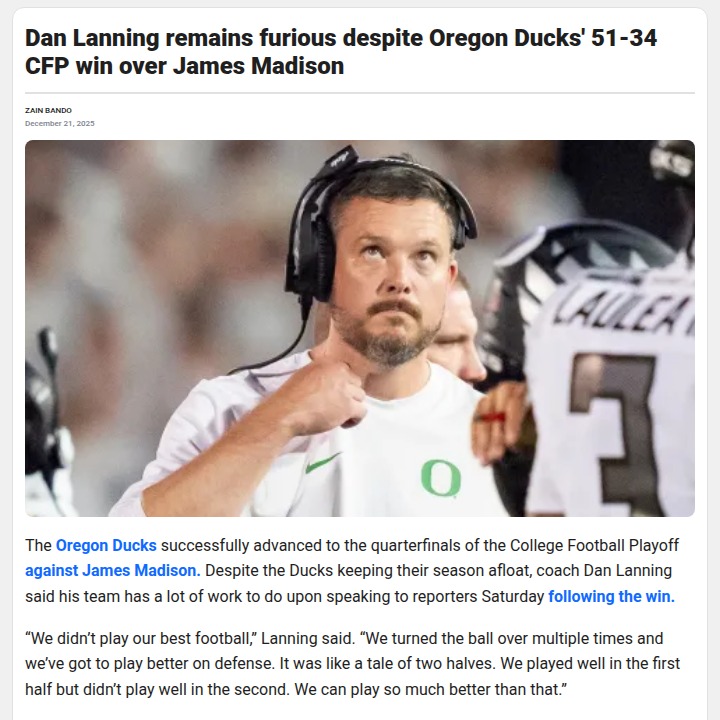Click the divider line below the headline
The height and width of the screenshot is (720, 720).
pos(360,93)
